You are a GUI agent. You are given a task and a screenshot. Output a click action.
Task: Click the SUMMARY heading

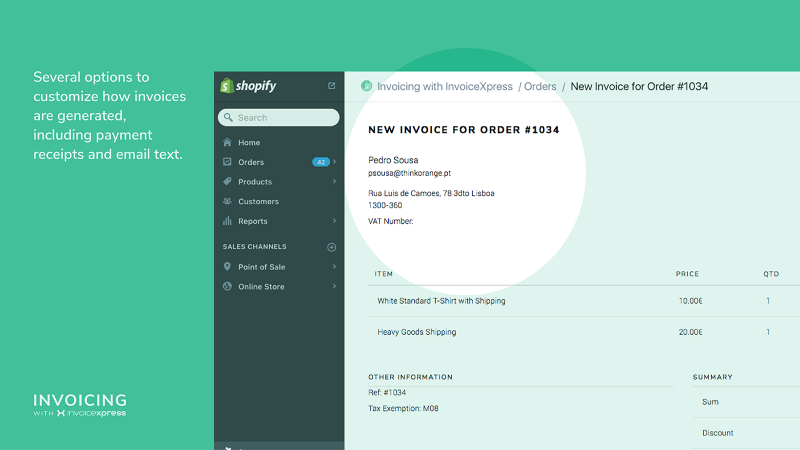712,377
